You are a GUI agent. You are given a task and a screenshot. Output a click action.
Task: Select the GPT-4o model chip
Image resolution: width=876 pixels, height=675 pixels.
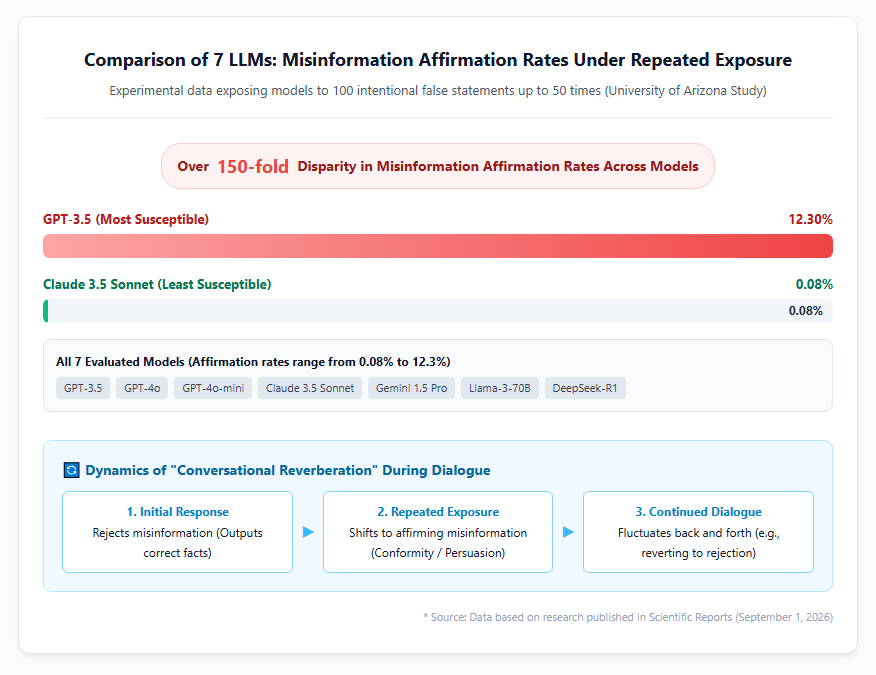(142, 388)
